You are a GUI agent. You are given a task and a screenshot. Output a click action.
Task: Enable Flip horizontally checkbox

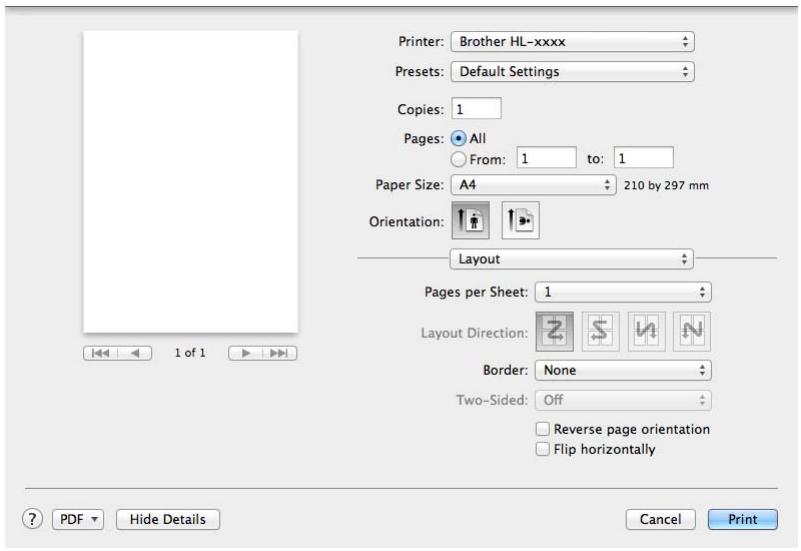click(x=542, y=449)
